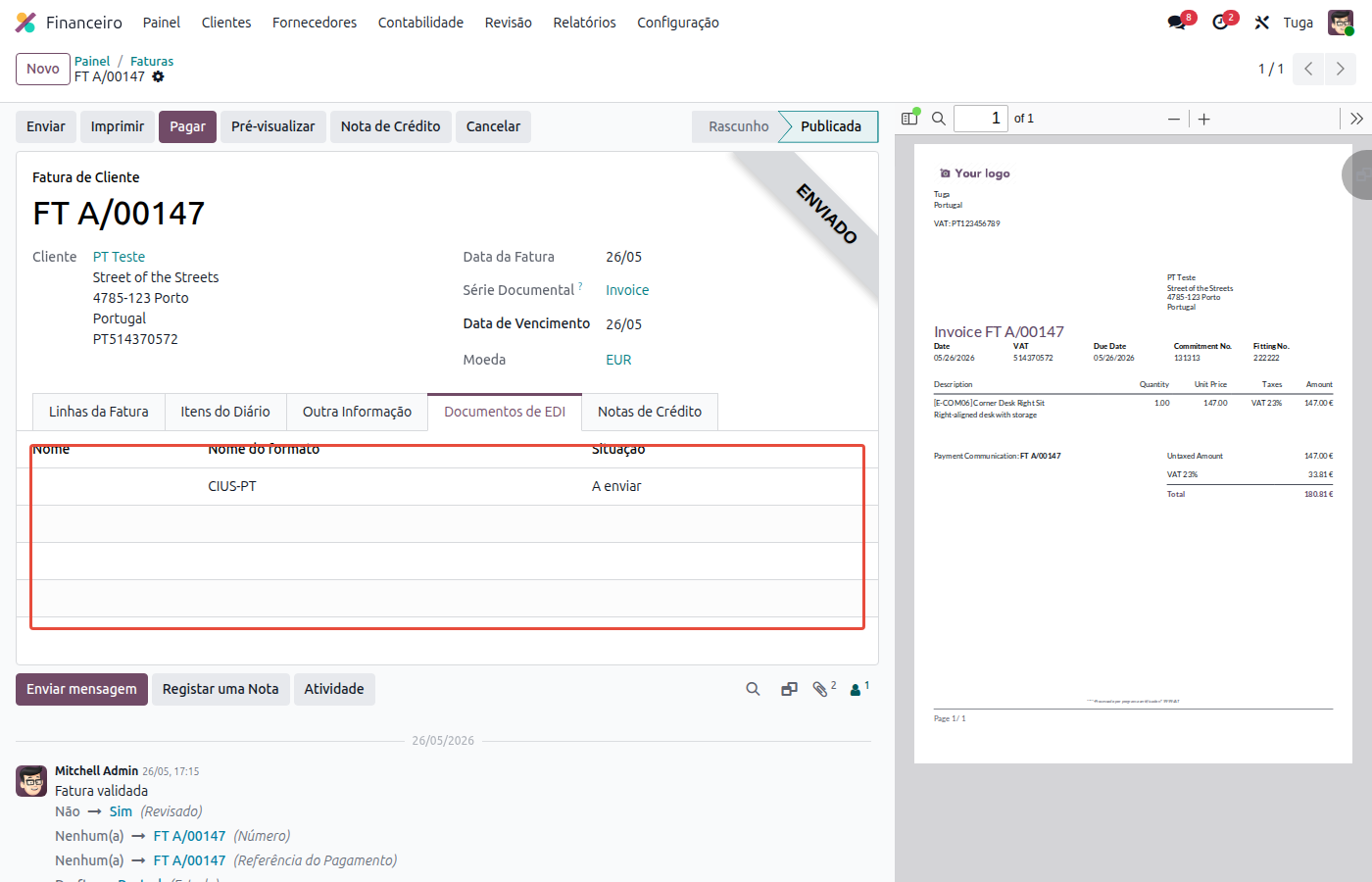The image size is (1372, 882).
Task: Click the Série Documental help tooltip mark
Action: coord(580,286)
